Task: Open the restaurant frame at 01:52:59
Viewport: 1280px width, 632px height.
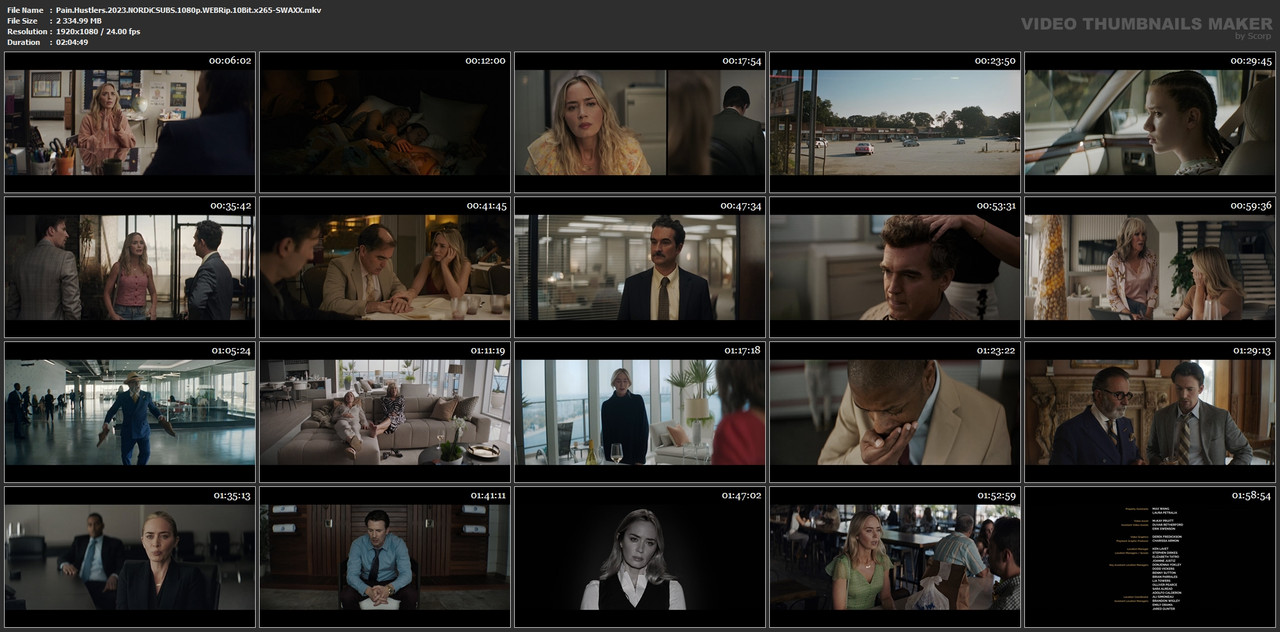Action: (895, 557)
